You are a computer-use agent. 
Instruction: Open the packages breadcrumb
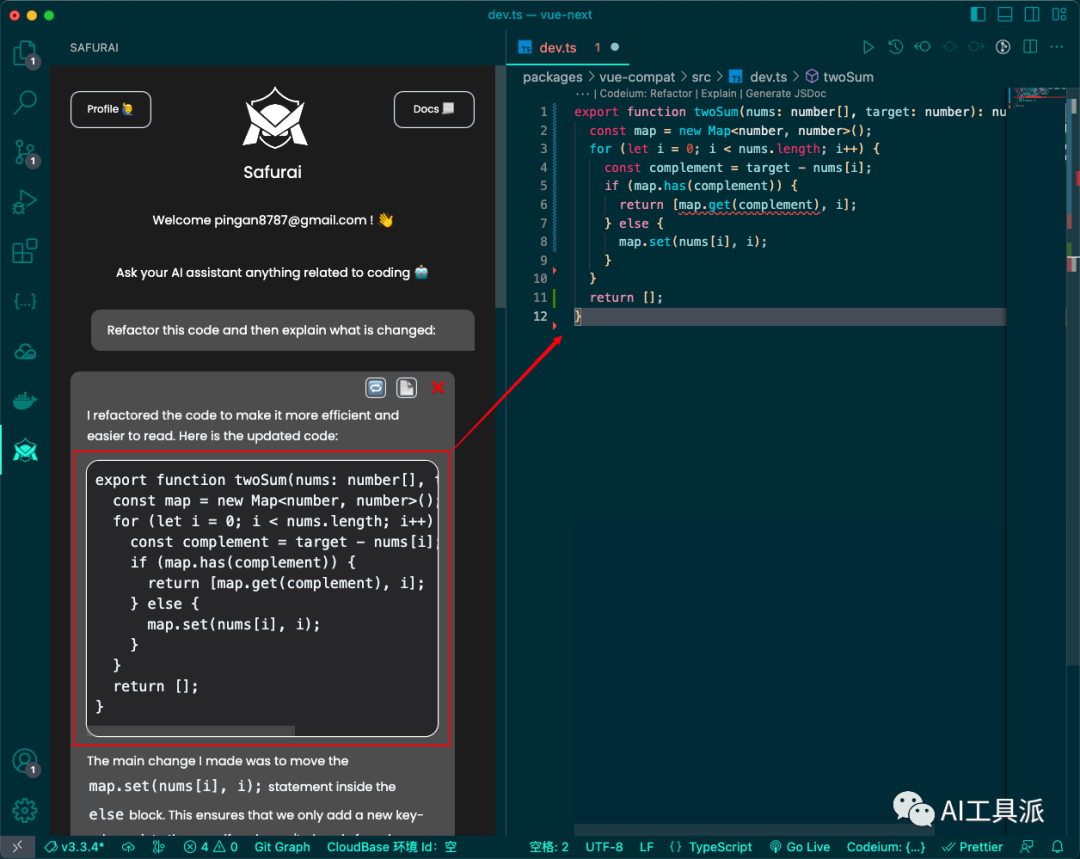pyautogui.click(x=552, y=77)
